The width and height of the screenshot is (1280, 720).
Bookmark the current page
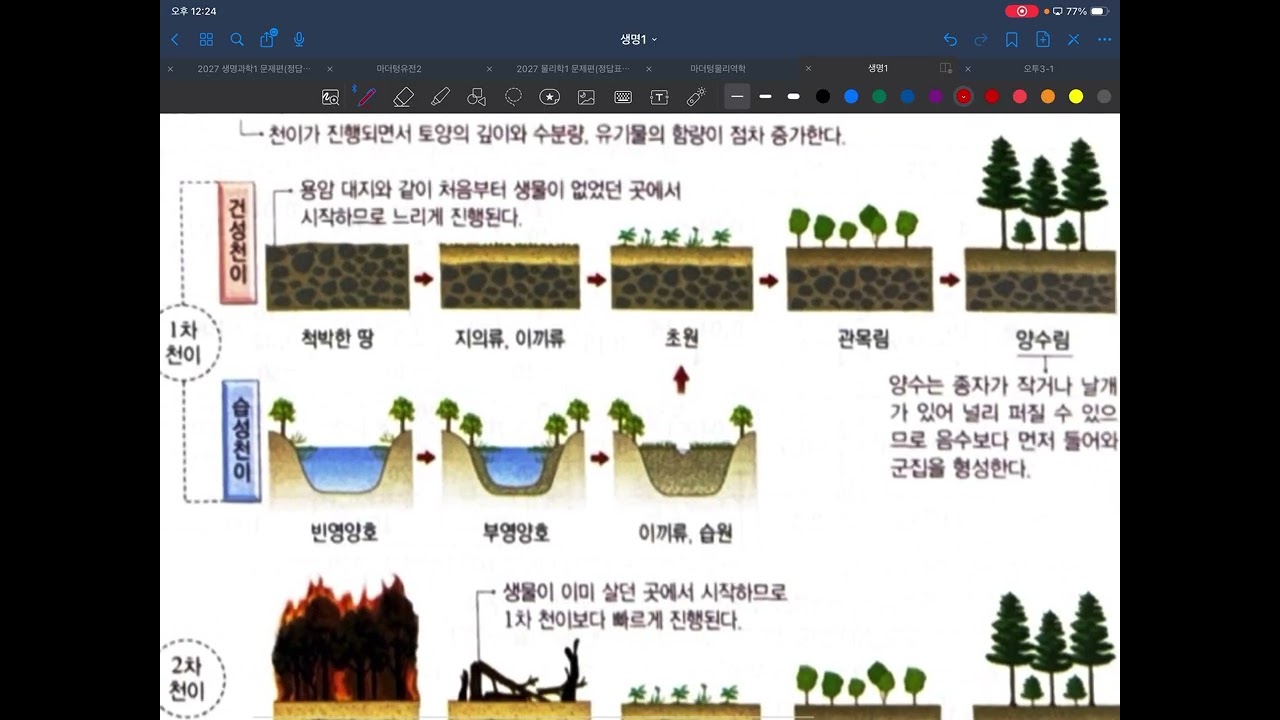click(x=1012, y=40)
